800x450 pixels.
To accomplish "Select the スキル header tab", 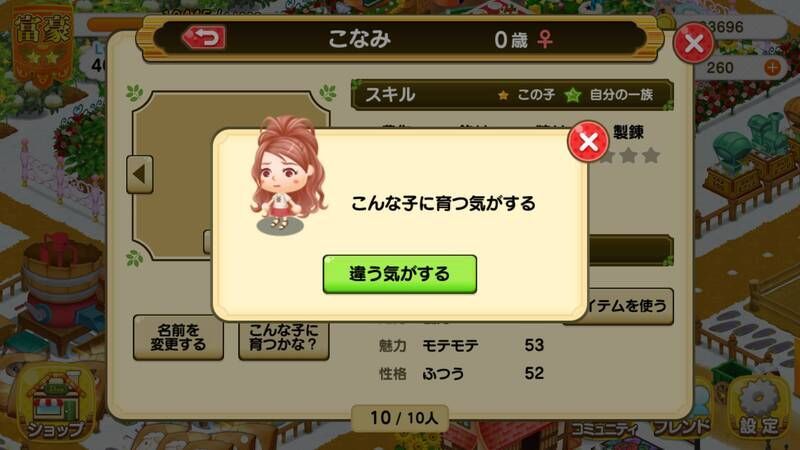I will pyautogui.click(x=390, y=95).
